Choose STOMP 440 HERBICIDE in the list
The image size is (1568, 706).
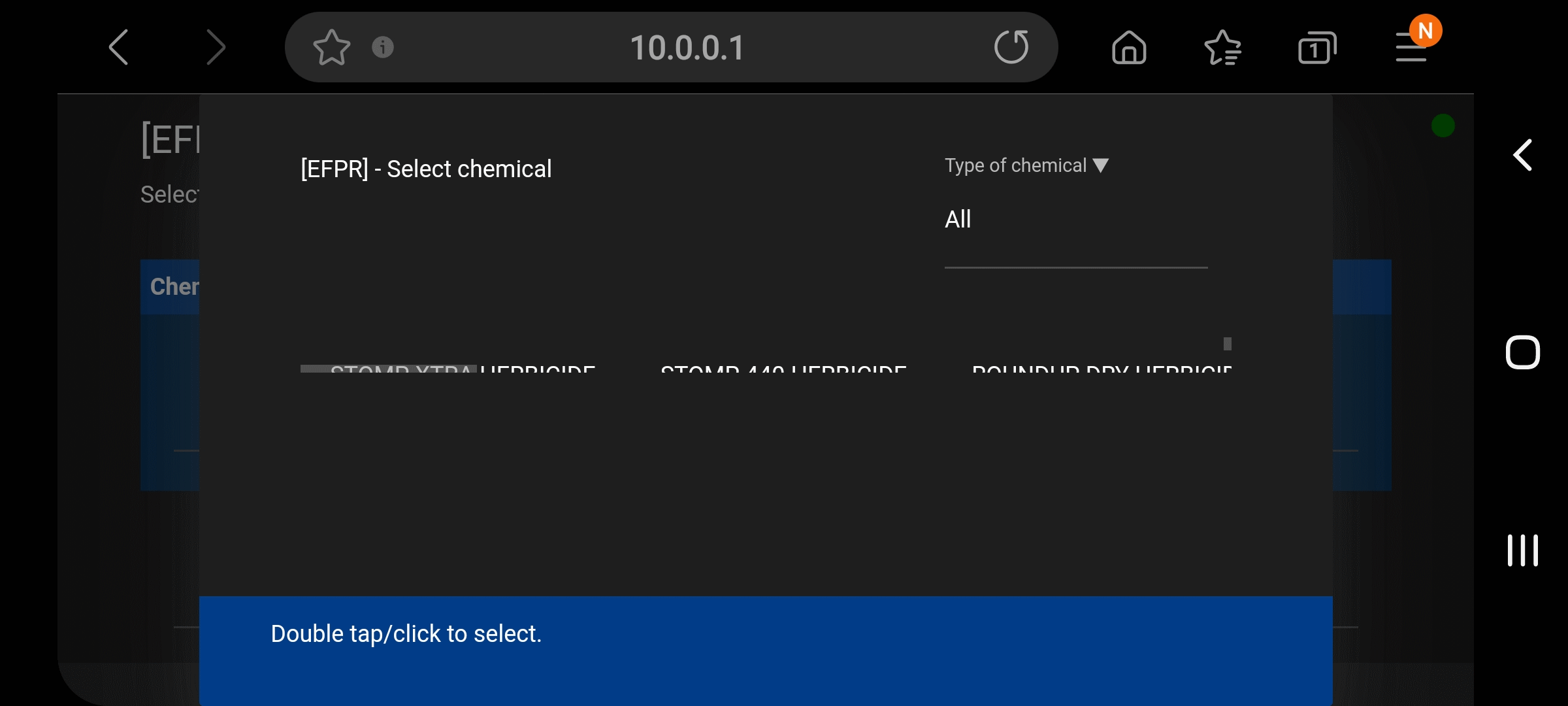pyautogui.click(x=783, y=369)
